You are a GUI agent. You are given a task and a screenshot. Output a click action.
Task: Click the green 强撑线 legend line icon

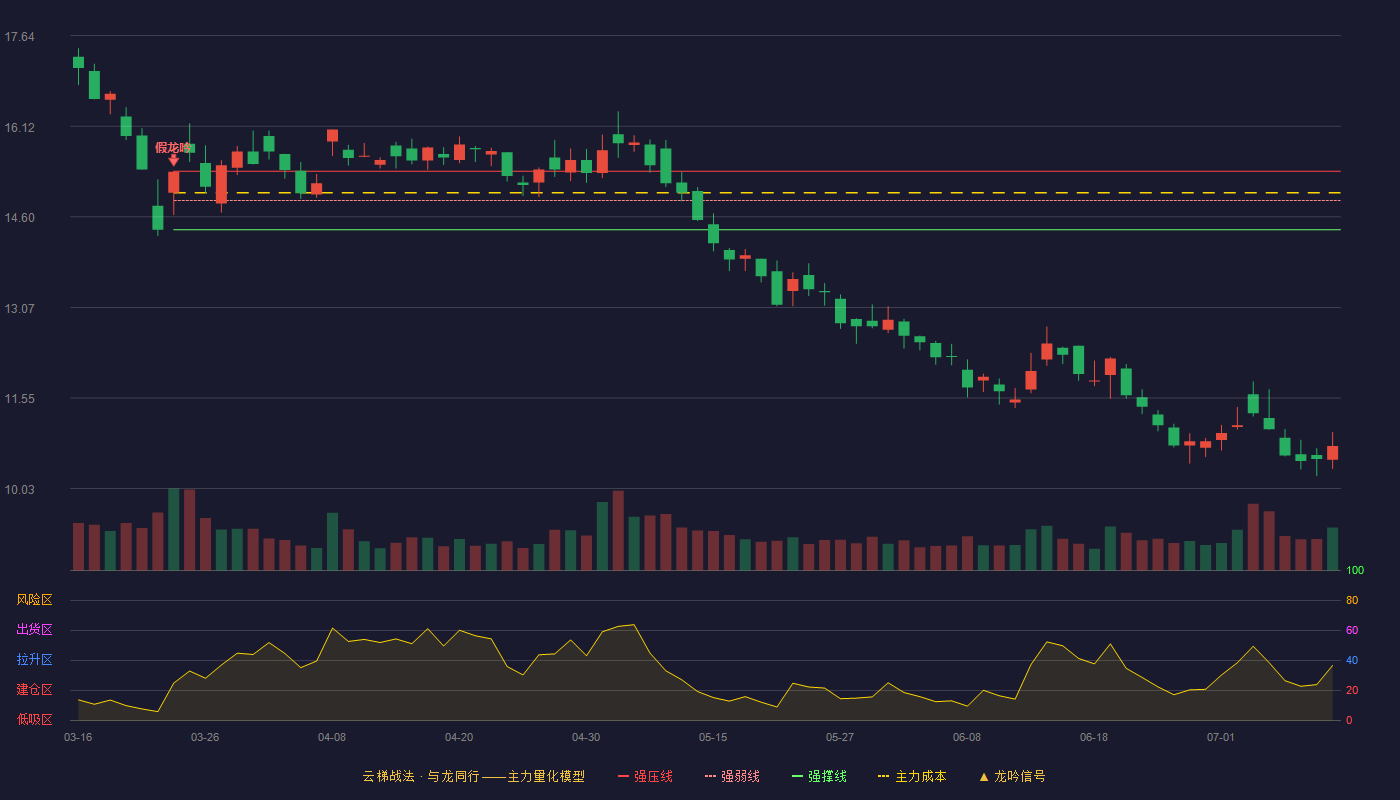pos(797,777)
